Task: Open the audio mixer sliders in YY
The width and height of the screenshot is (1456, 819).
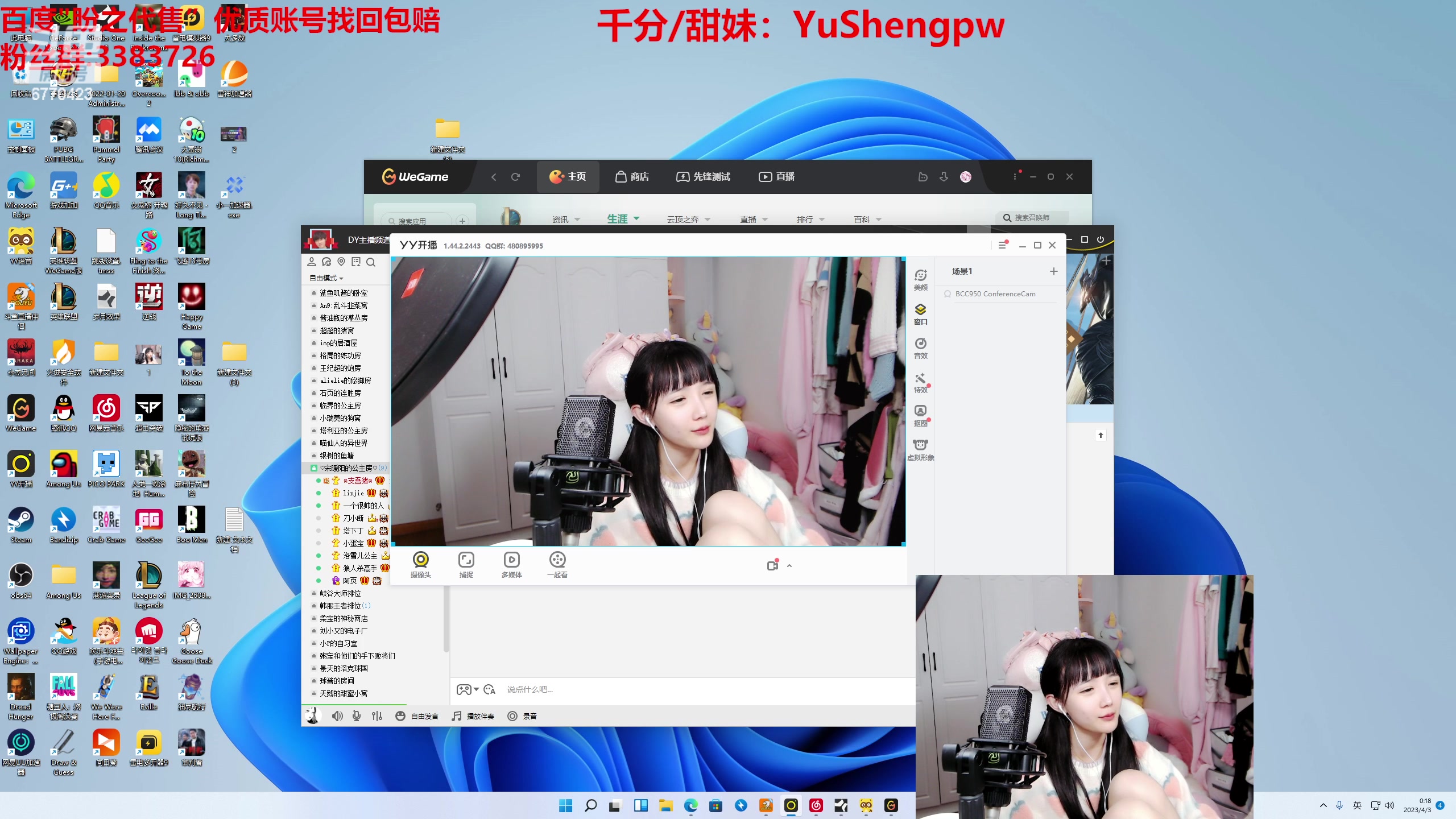Action: coord(377,716)
